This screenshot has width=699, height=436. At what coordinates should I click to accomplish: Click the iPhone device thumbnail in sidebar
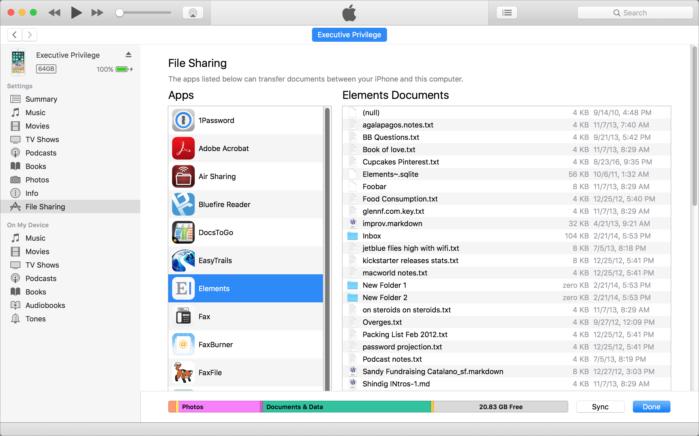tap(18, 62)
